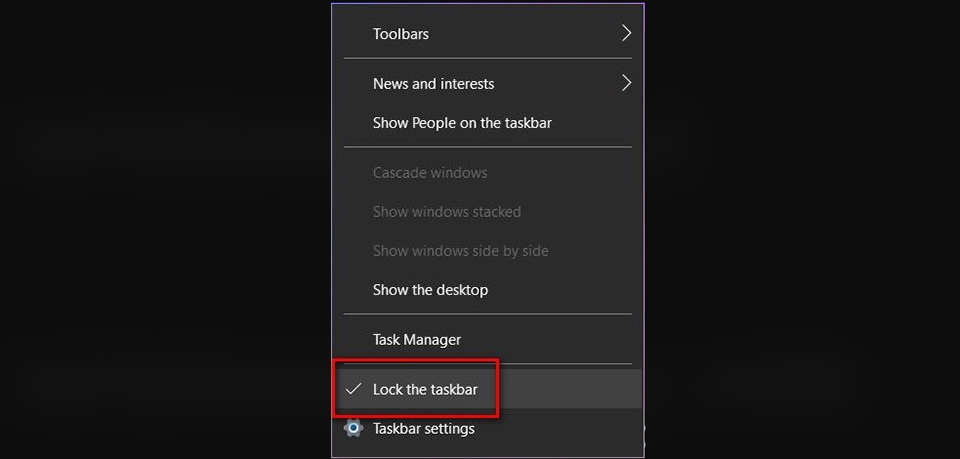This screenshot has width=960, height=459.
Task: Expand the Toolbars submenu arrow
Action: pos(626,34)
